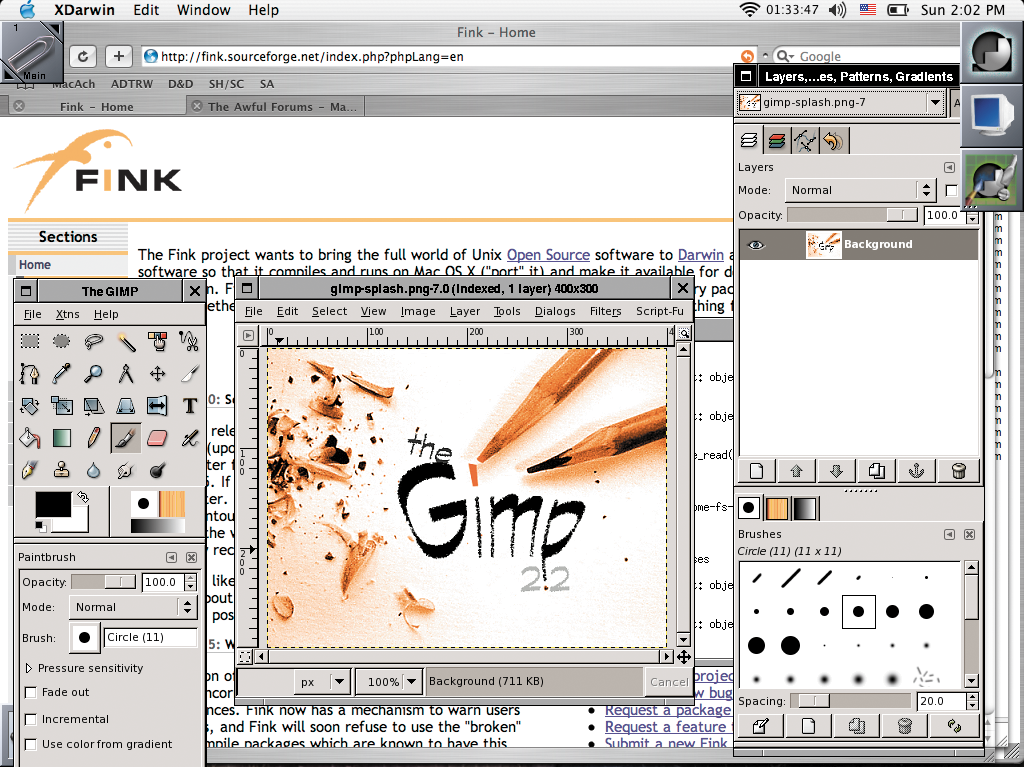Viewport: 1024px width, 767px height.
Task: Select the Paths tool
Action: [29, 374]
